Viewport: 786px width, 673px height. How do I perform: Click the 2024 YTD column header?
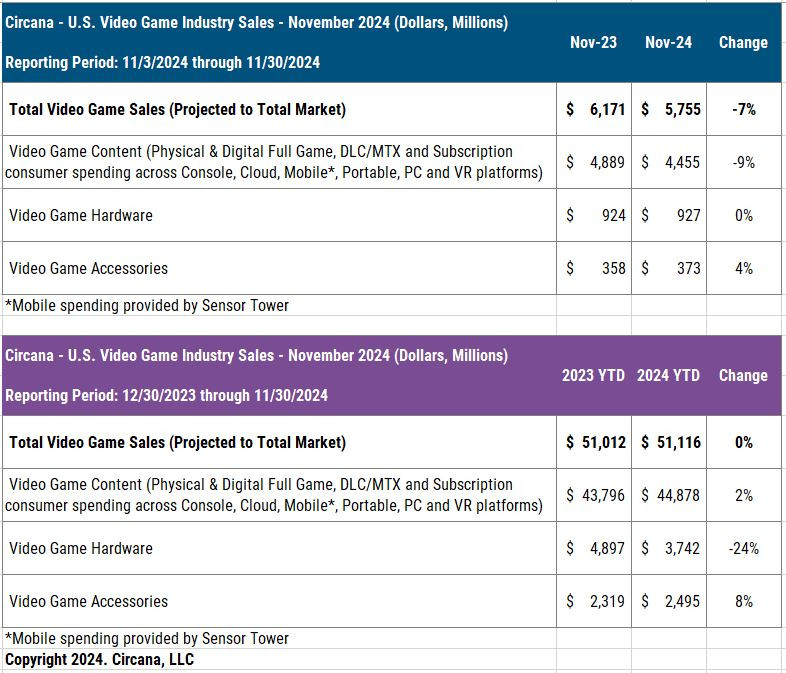668,375
